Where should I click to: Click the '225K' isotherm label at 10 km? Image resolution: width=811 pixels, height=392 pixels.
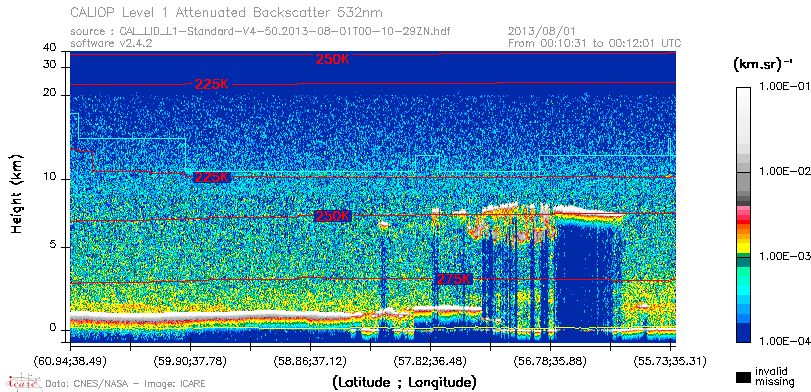211,177
